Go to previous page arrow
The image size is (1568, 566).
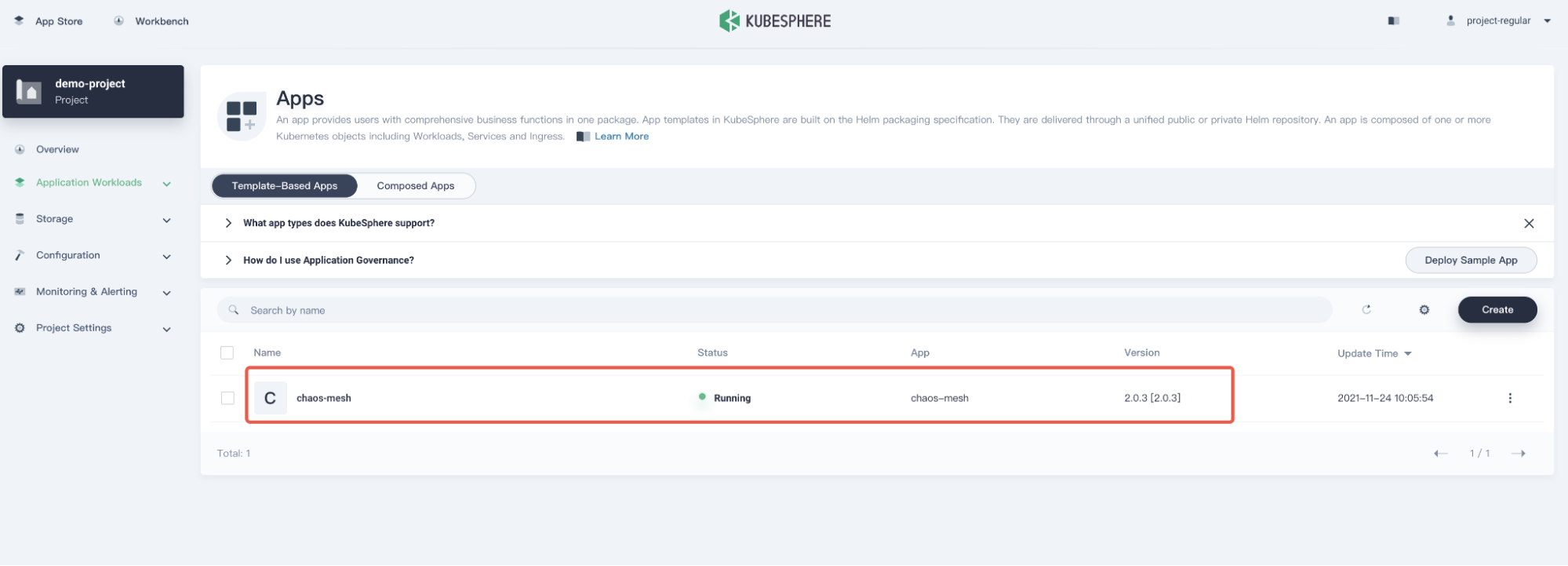(x=1440, y=454)
